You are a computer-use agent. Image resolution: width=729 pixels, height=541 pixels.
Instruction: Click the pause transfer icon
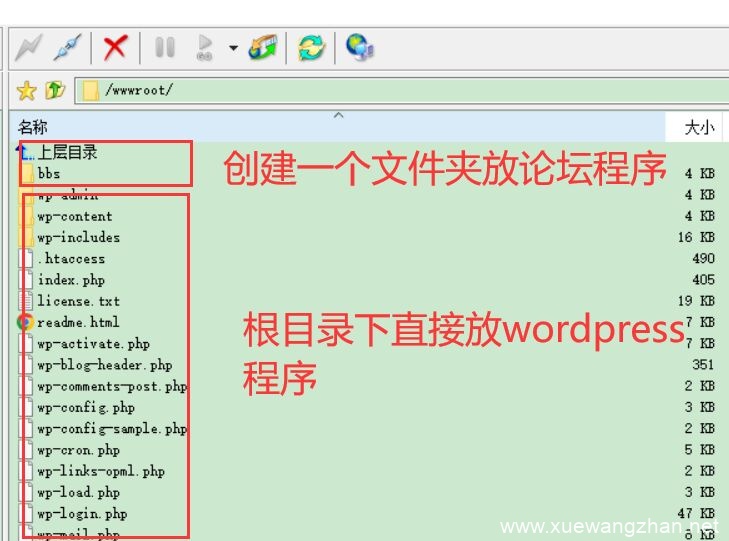coord(165,47)
